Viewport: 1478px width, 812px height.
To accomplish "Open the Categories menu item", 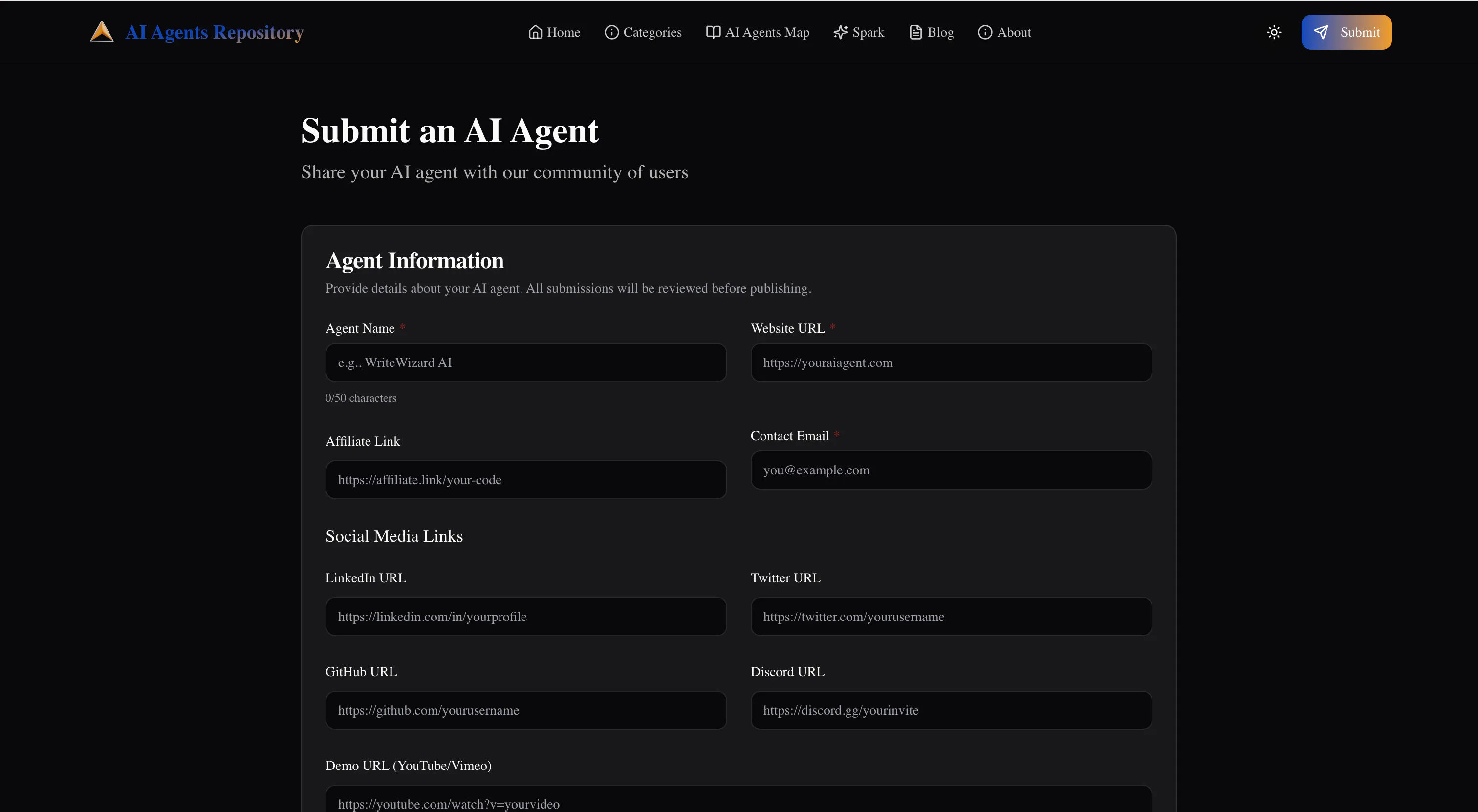I will [643, 32].
